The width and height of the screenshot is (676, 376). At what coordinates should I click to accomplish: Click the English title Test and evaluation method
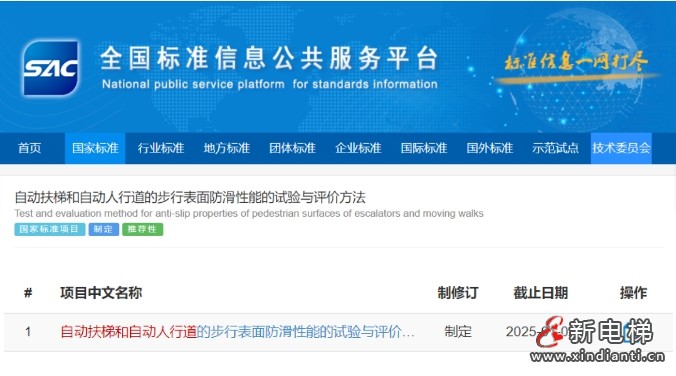[x=249, y=213]
